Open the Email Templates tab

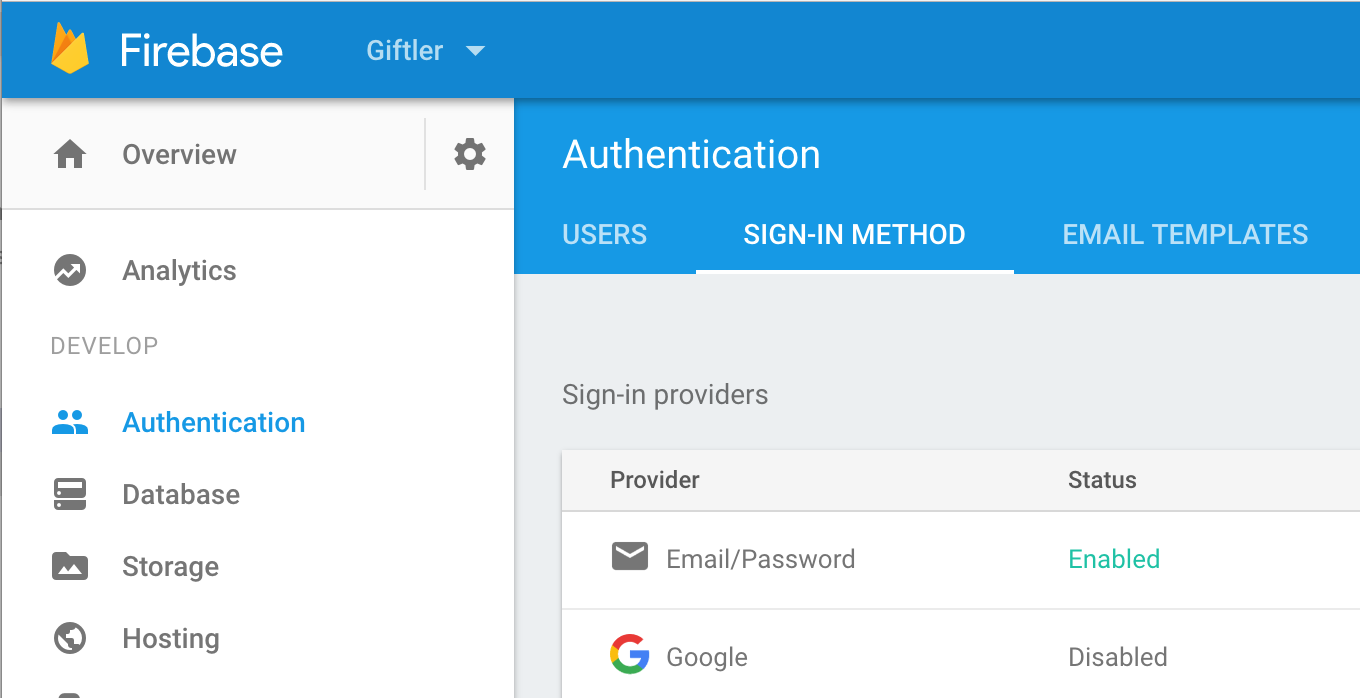(1185, 234)
